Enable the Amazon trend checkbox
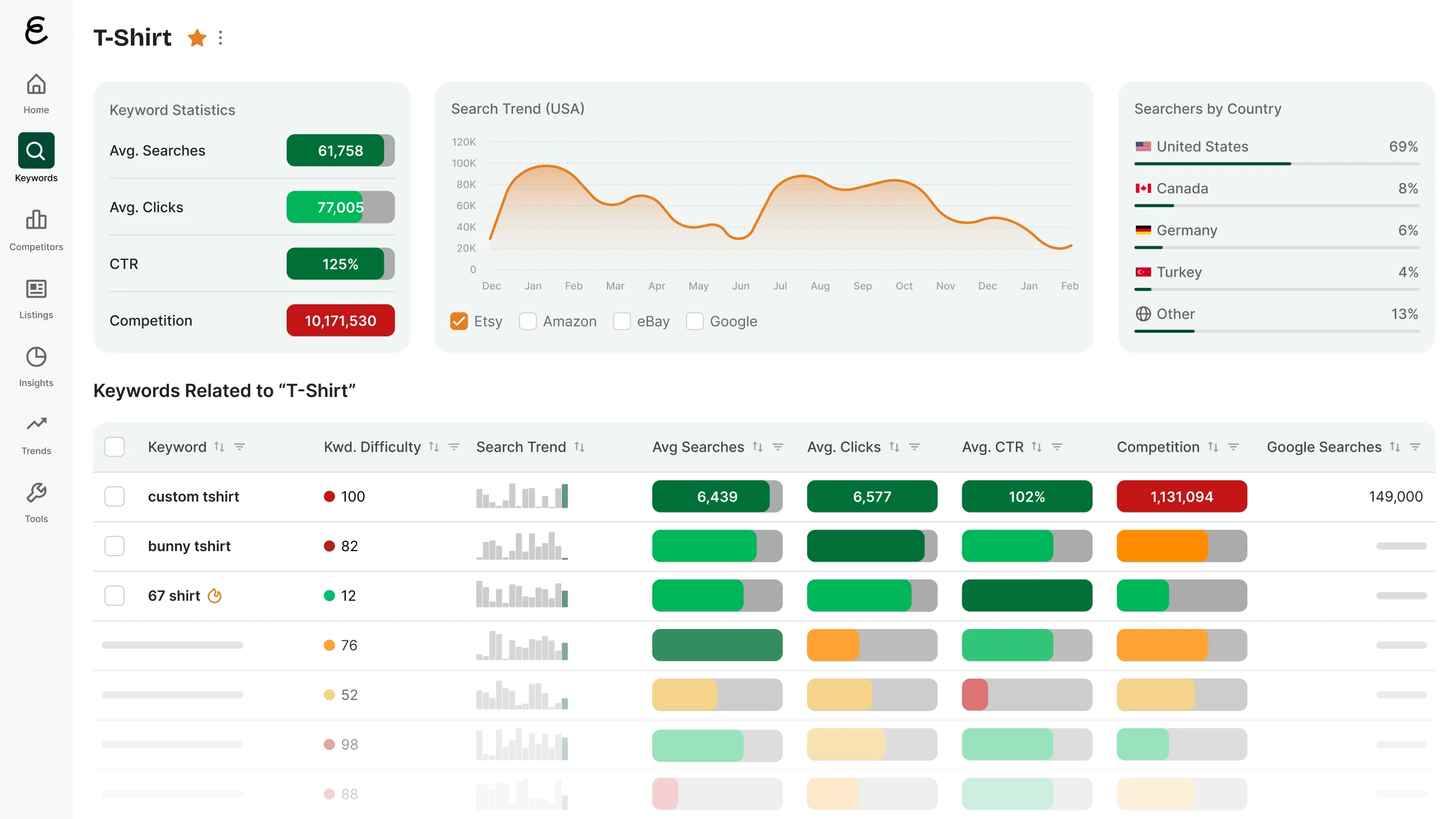The width and height of the screenshot is (1456, 819). (528, 321)
